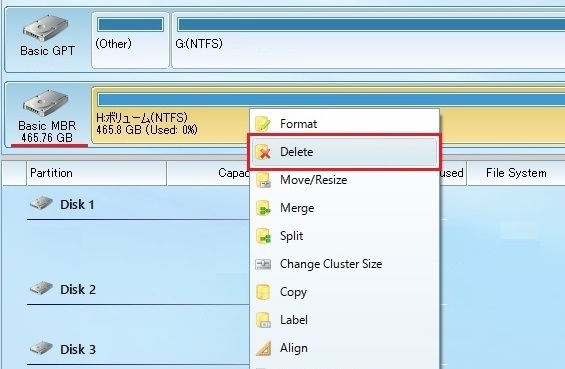
Task: Click the Disk 3 drive icon
Action: [41, 348]
